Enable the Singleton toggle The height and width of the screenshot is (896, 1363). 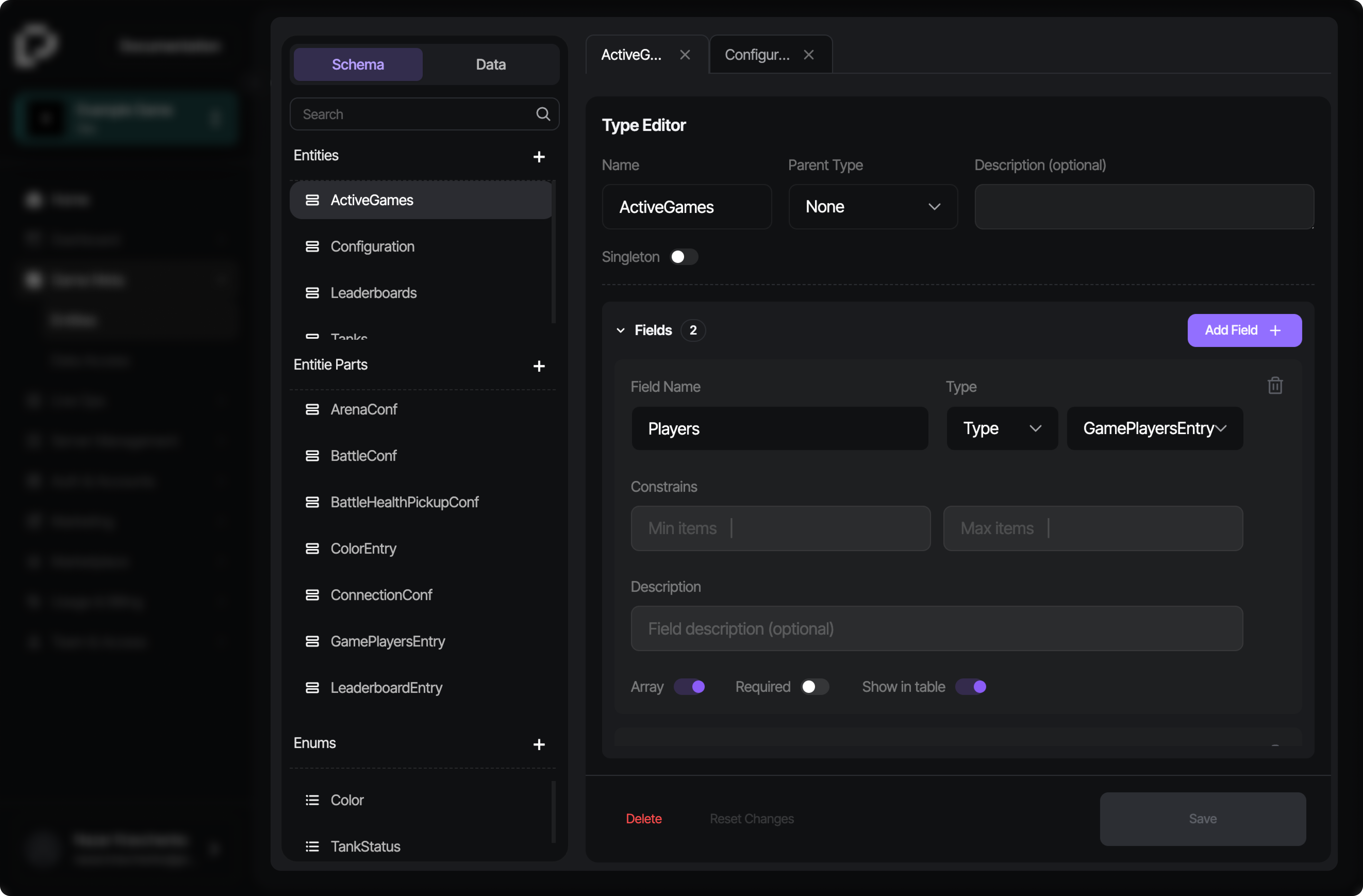pyautogui.click(x=684, y=256)
